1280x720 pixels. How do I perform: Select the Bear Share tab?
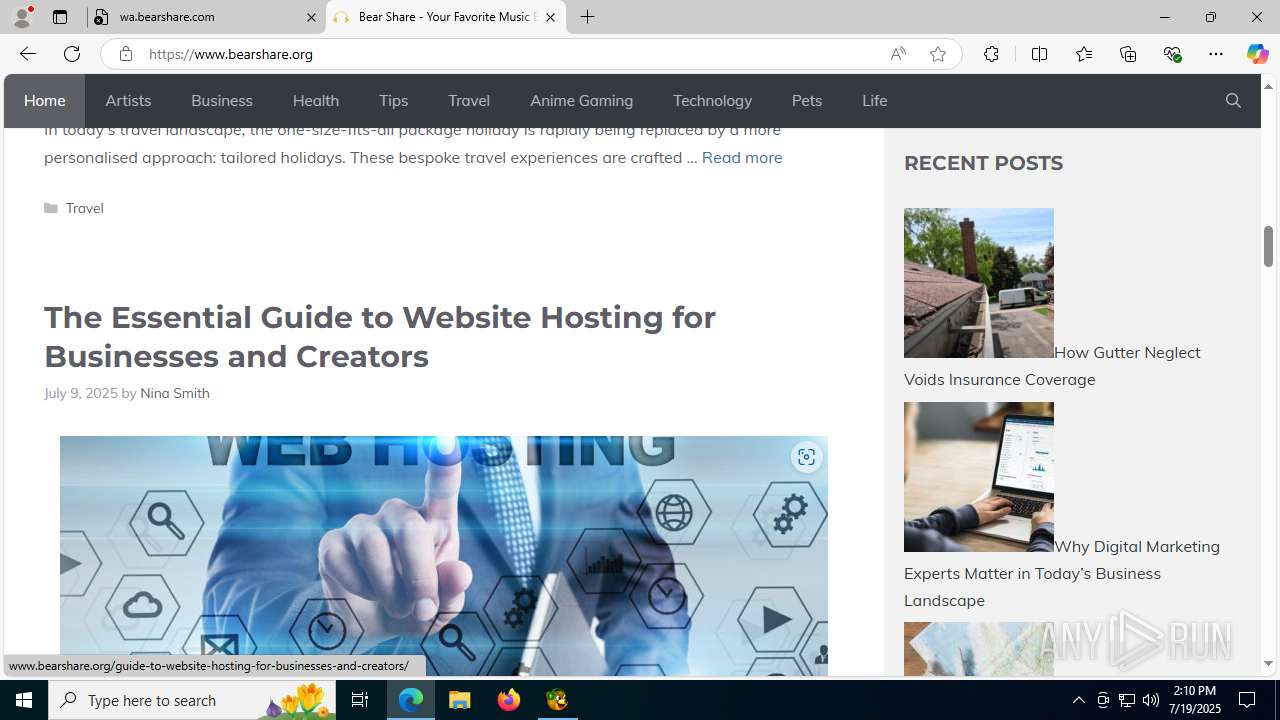coord(445,17)
